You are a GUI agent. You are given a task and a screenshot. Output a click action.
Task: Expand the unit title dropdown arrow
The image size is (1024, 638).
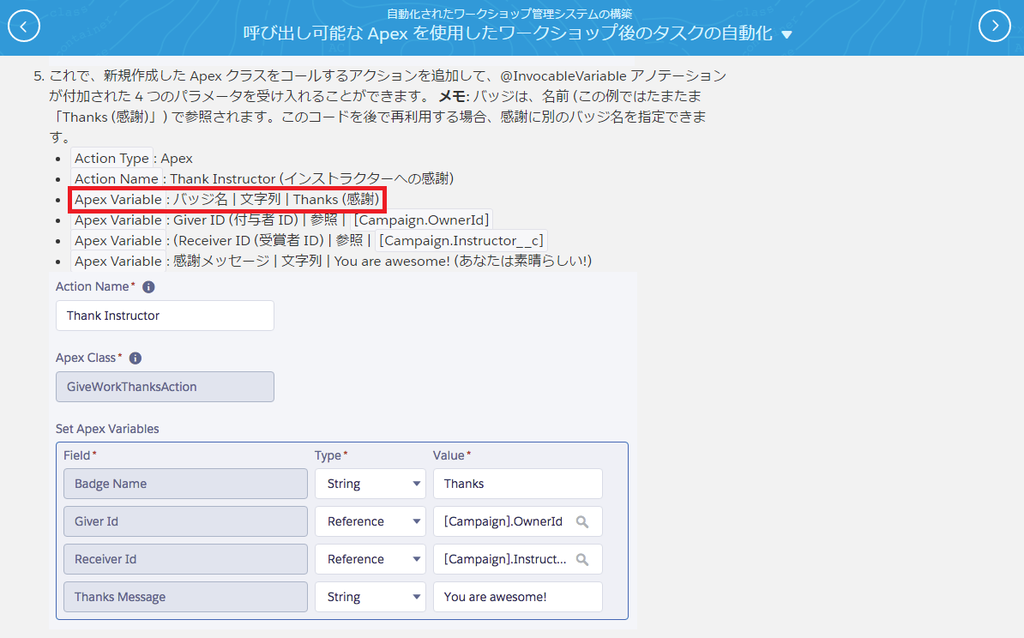click(787, 34)
